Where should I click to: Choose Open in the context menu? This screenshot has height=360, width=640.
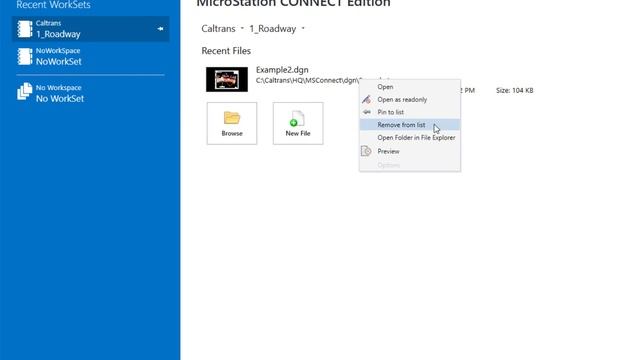click(410, 87)
